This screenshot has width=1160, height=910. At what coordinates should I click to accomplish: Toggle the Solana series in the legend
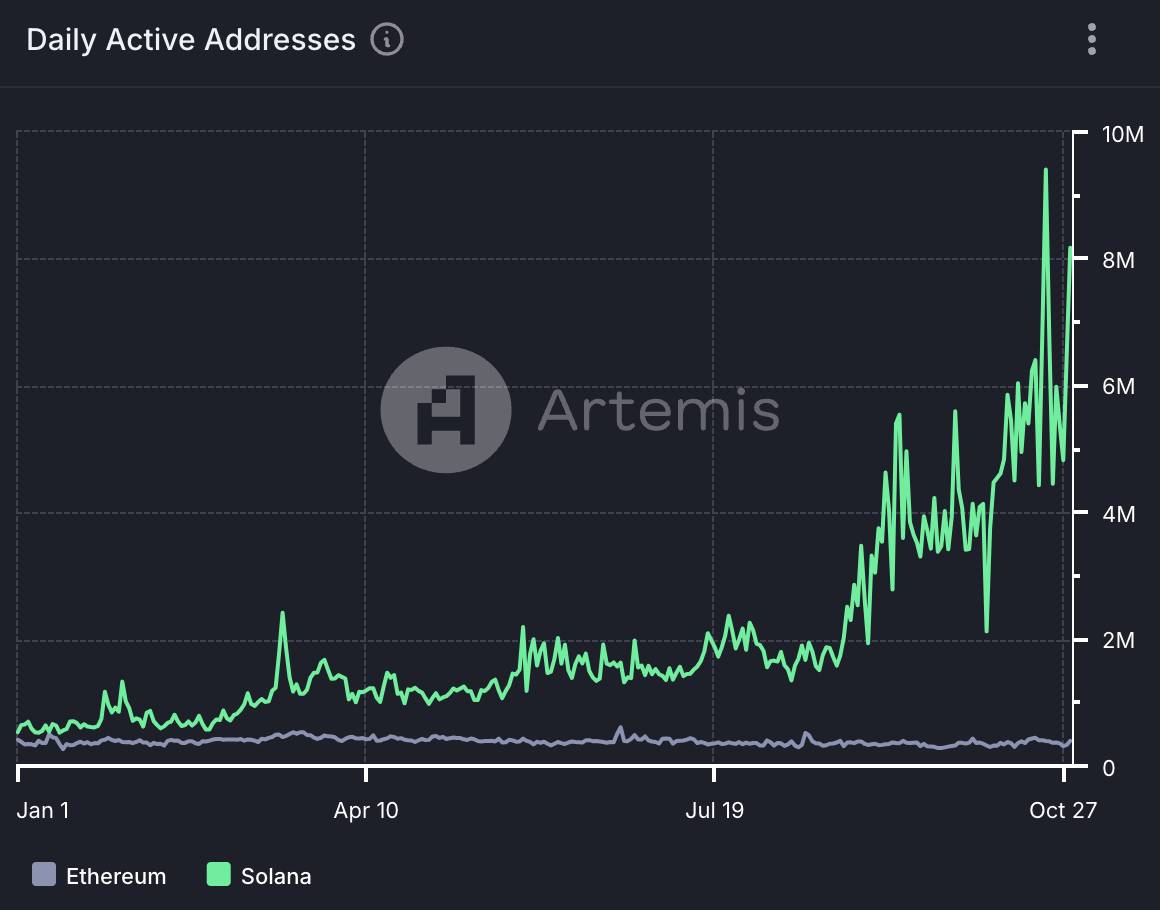tap(259, 875)
